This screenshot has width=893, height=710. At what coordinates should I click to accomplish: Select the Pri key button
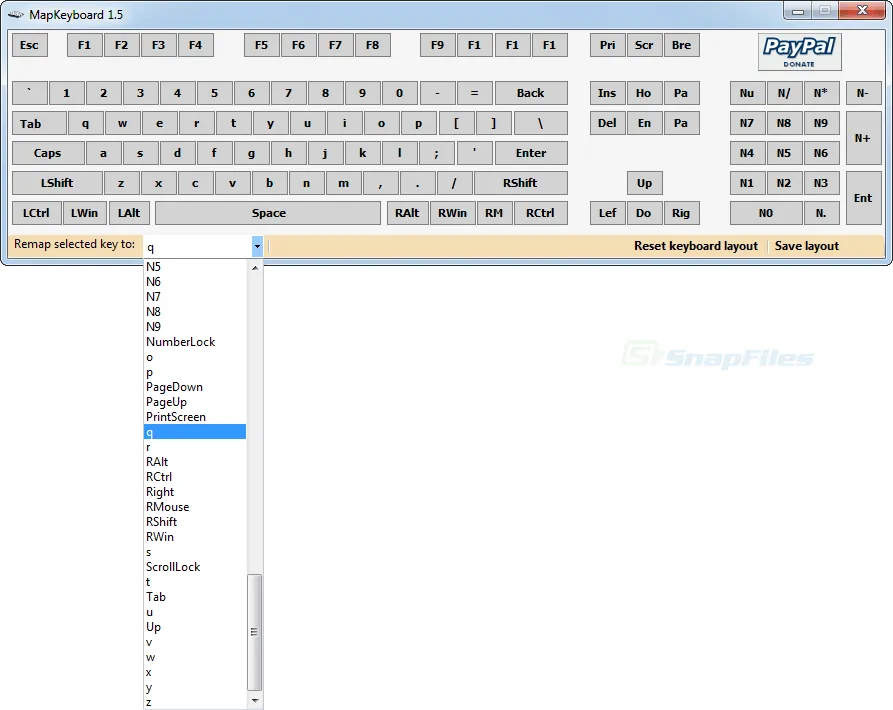coord(607,45)
